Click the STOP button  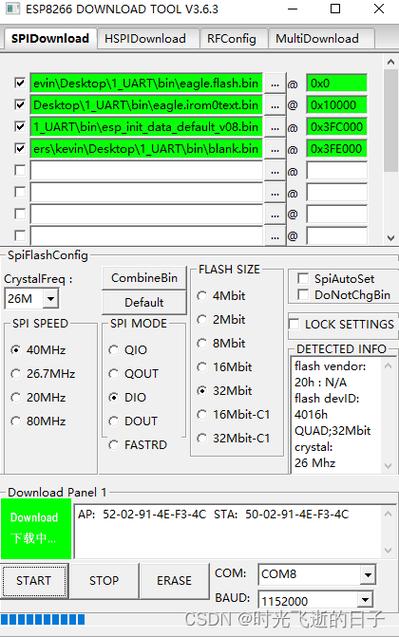coord(104,581)
